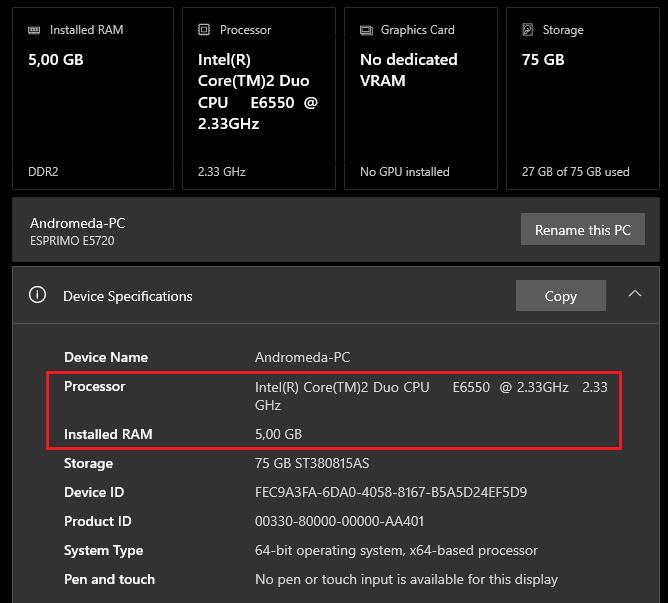Click the Graphics Card icon
Viewport: 668px width, 603px height.
pyautogui.click(x=367, y=30)
